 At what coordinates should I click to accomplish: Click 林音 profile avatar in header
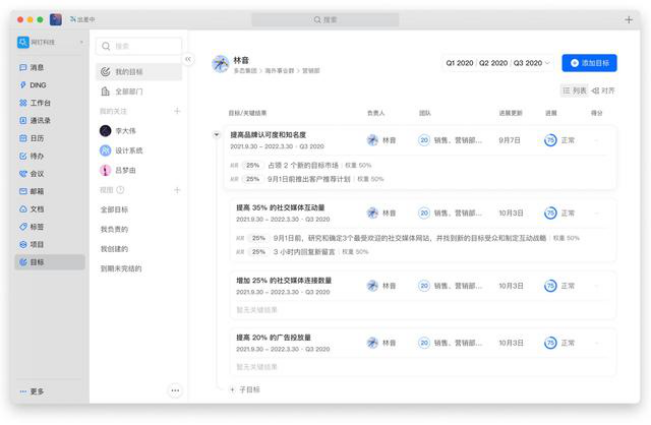coord(220,64)
